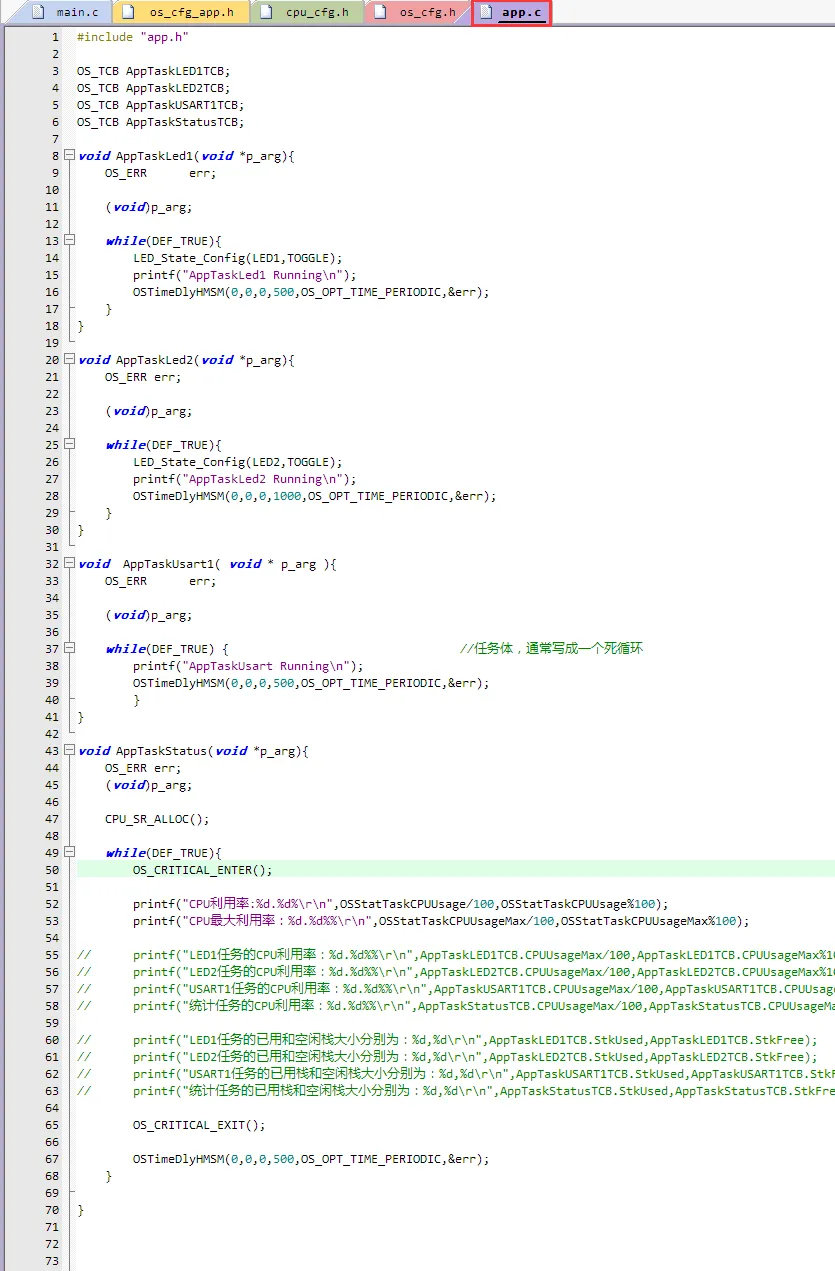Place cursor on the #include "app.h" line
The width and height of the screenshot is (835, 1271).
(132, 37)
